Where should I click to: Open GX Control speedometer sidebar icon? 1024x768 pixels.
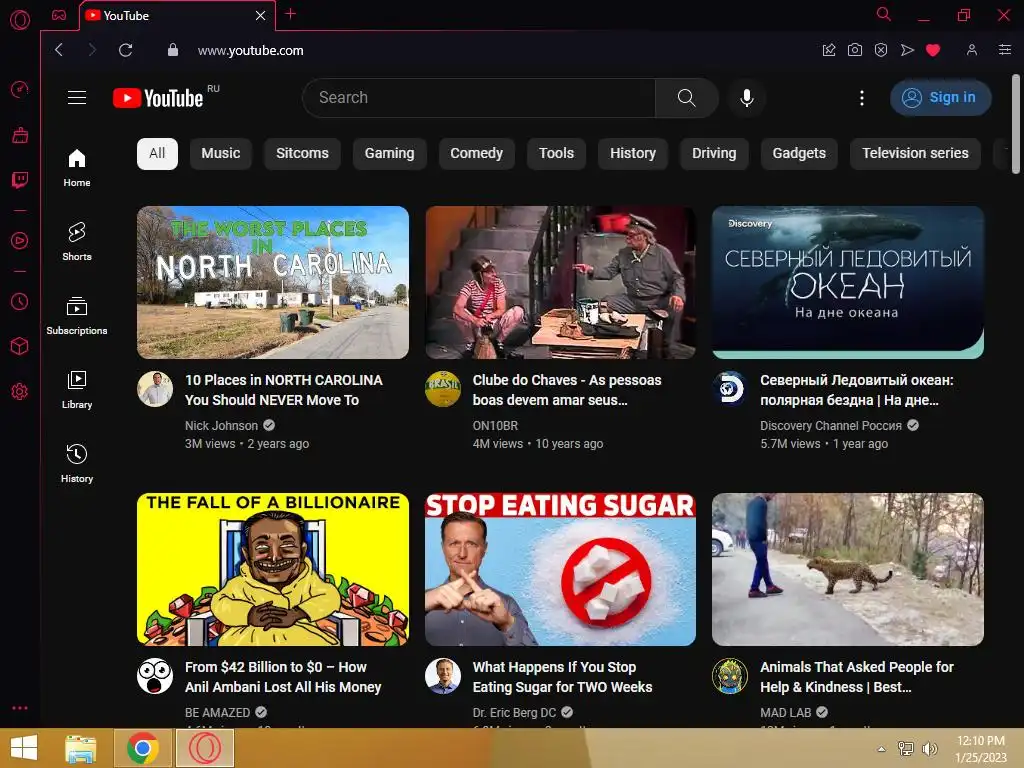pyautogui.click(x=20, y=89)
